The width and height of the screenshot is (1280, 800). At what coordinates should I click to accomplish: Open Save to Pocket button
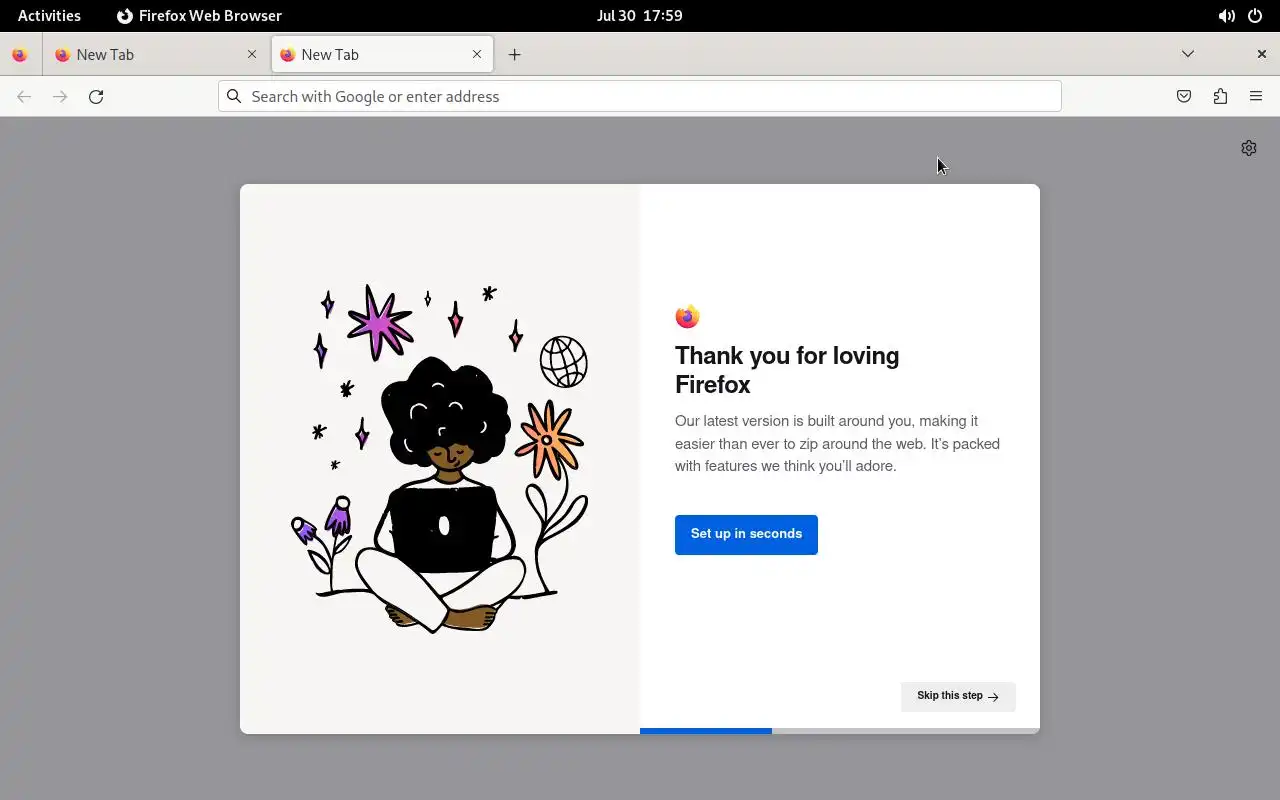[x=1184, y=97]
